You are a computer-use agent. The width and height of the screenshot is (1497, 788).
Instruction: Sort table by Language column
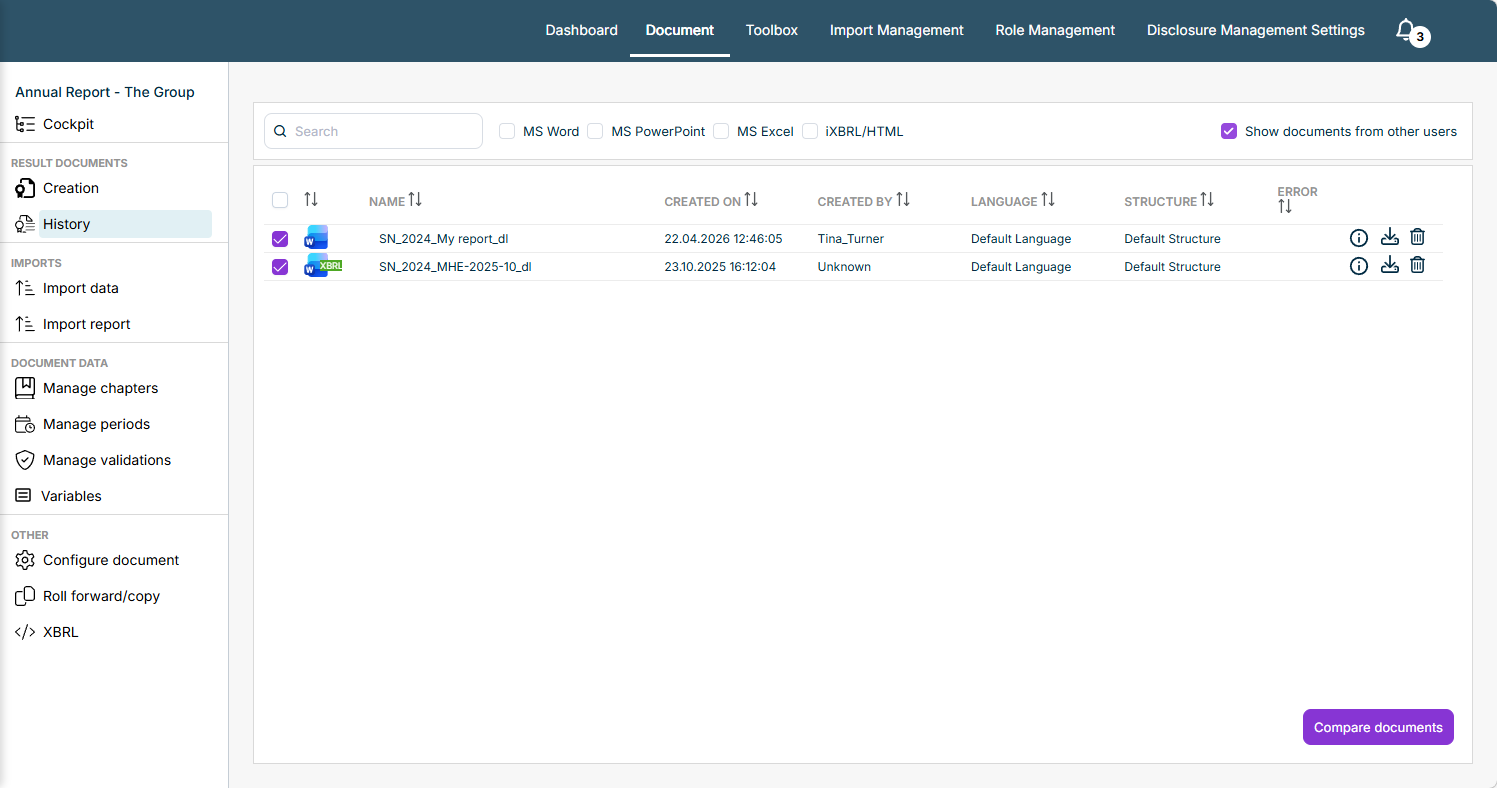[1048, 200]
